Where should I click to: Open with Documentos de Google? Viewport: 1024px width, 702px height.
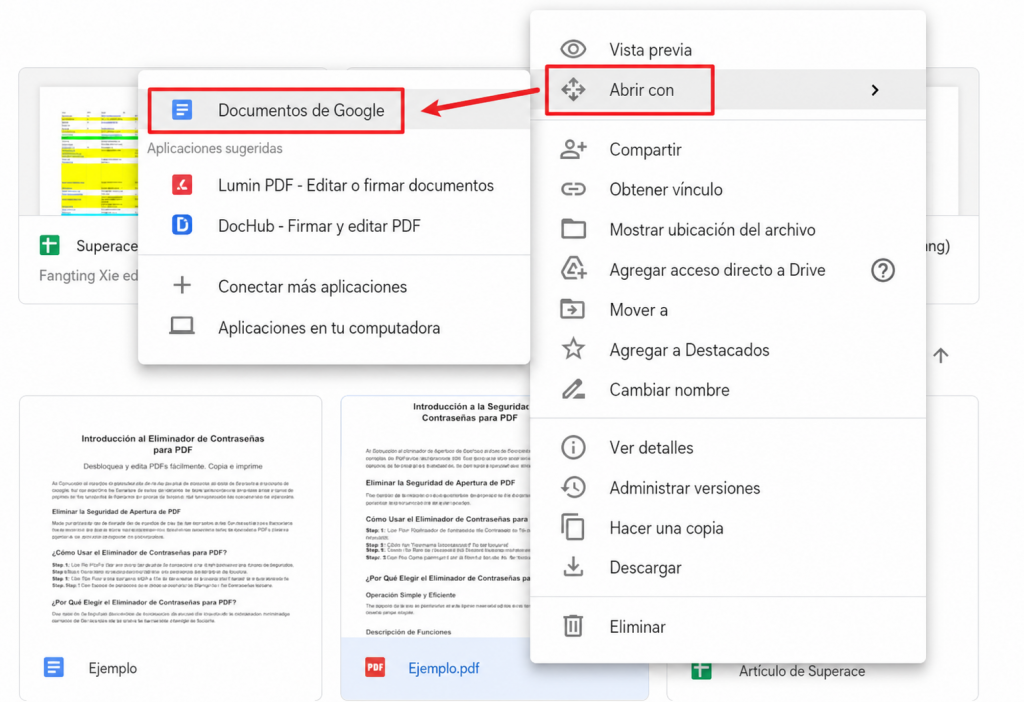pos(334,110)
